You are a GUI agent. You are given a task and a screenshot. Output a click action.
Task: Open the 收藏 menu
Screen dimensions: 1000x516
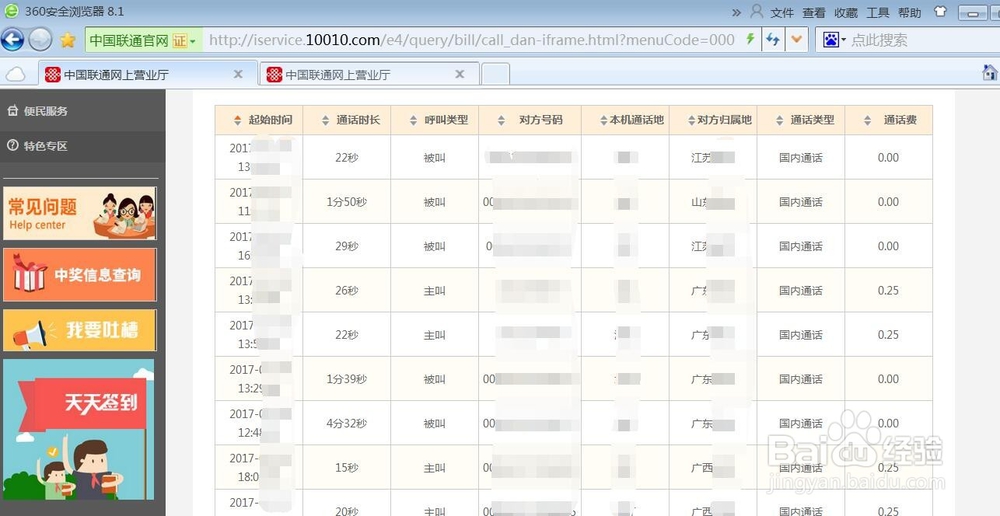coord(846,12)
